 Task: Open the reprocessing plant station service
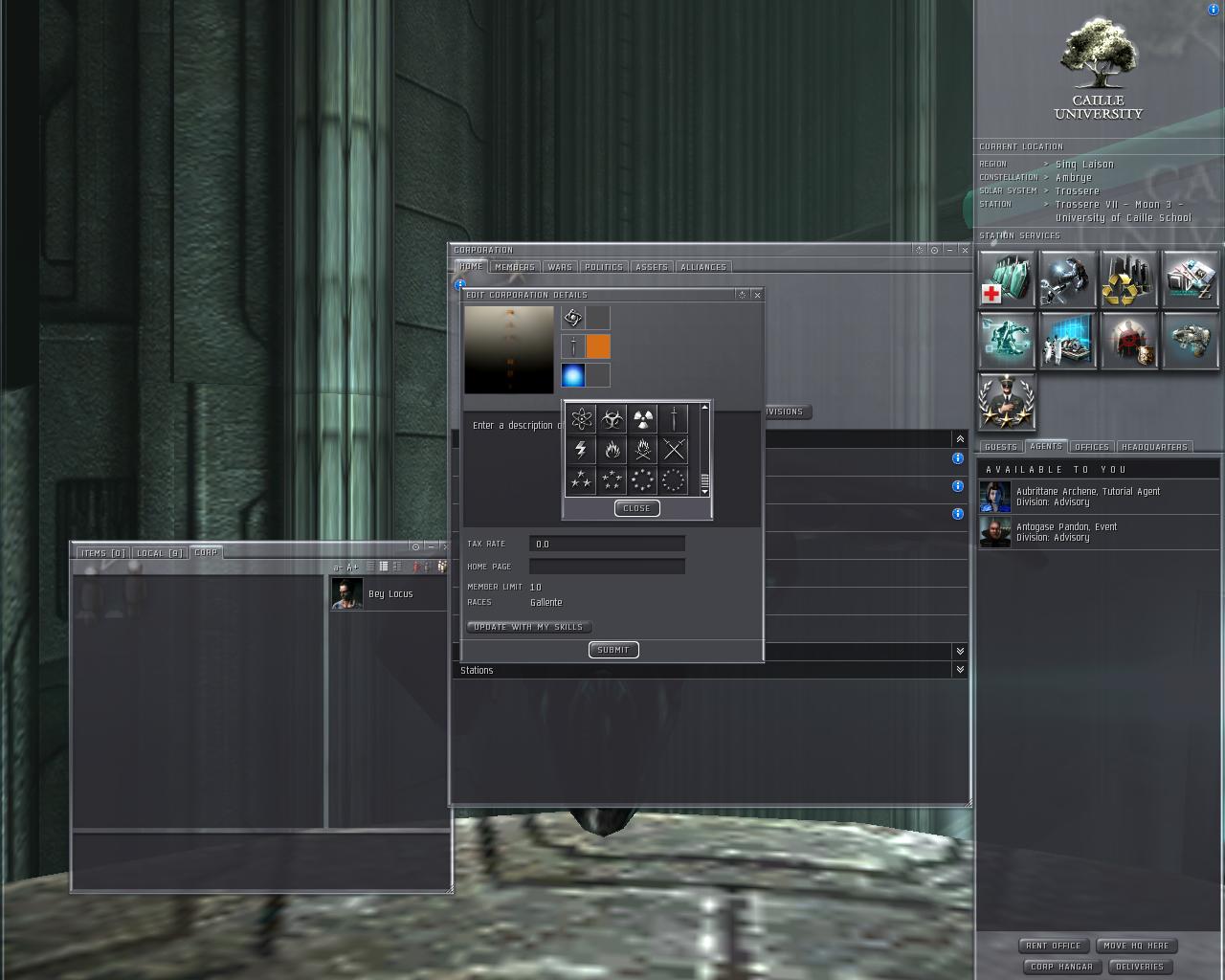click(1129, 279)
